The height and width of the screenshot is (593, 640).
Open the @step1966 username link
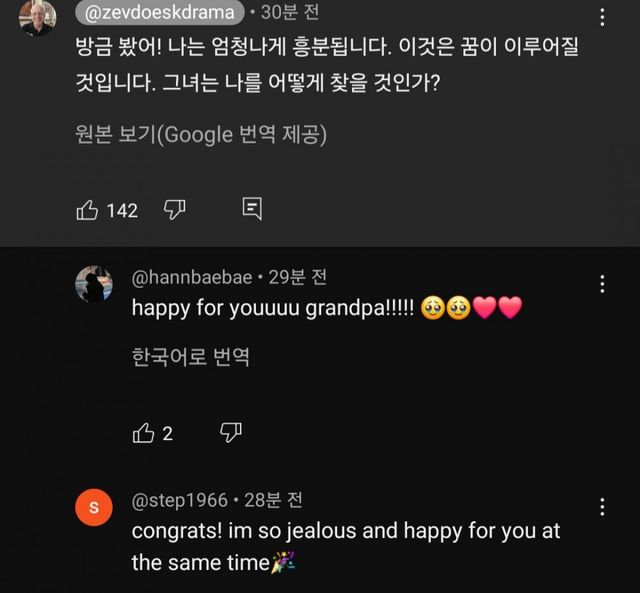pyautogui.click(x=180, y=500)
